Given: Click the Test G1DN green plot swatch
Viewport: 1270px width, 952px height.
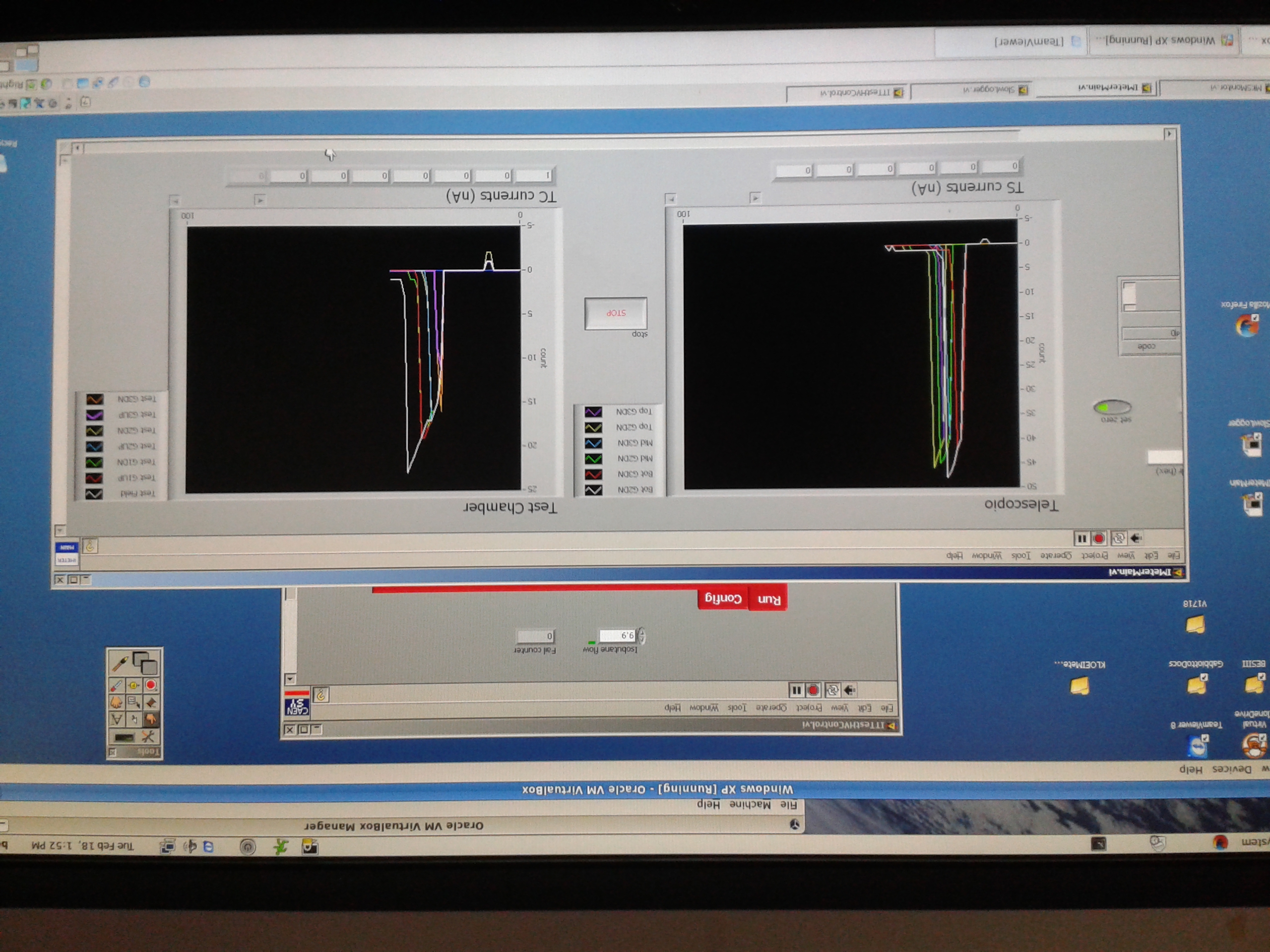Looking at the screenshot, I should pyautogui.click(x=95, y=462).
